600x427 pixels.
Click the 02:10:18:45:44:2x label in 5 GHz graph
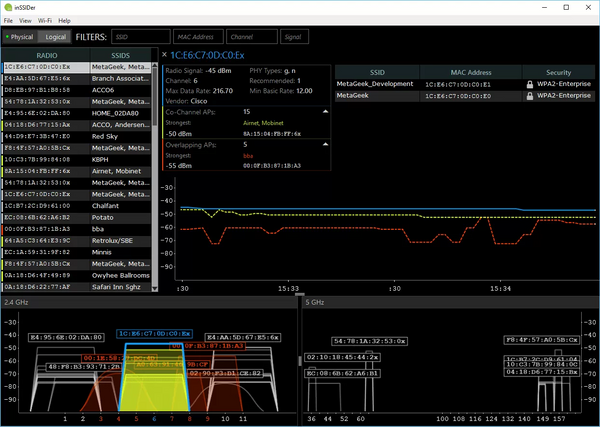[342, 357]
